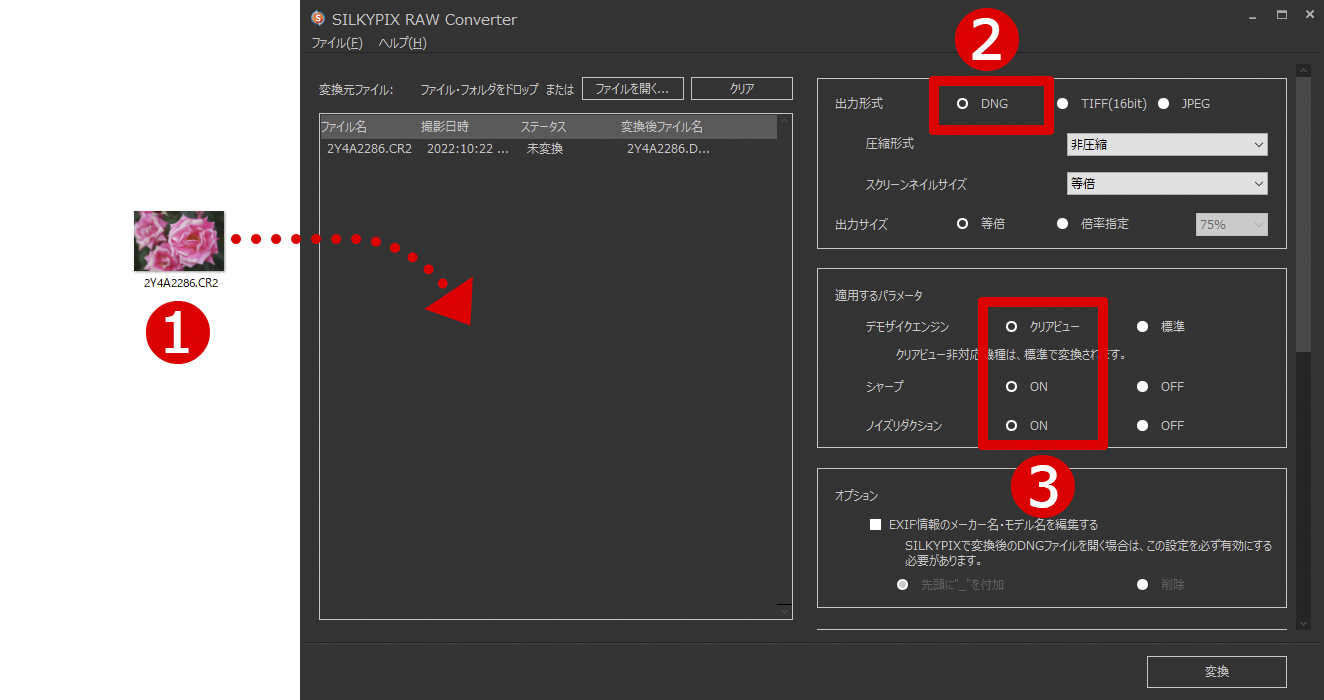Select 等倍 for output size
Viewport: 1324px width, 700px height.
963,224
